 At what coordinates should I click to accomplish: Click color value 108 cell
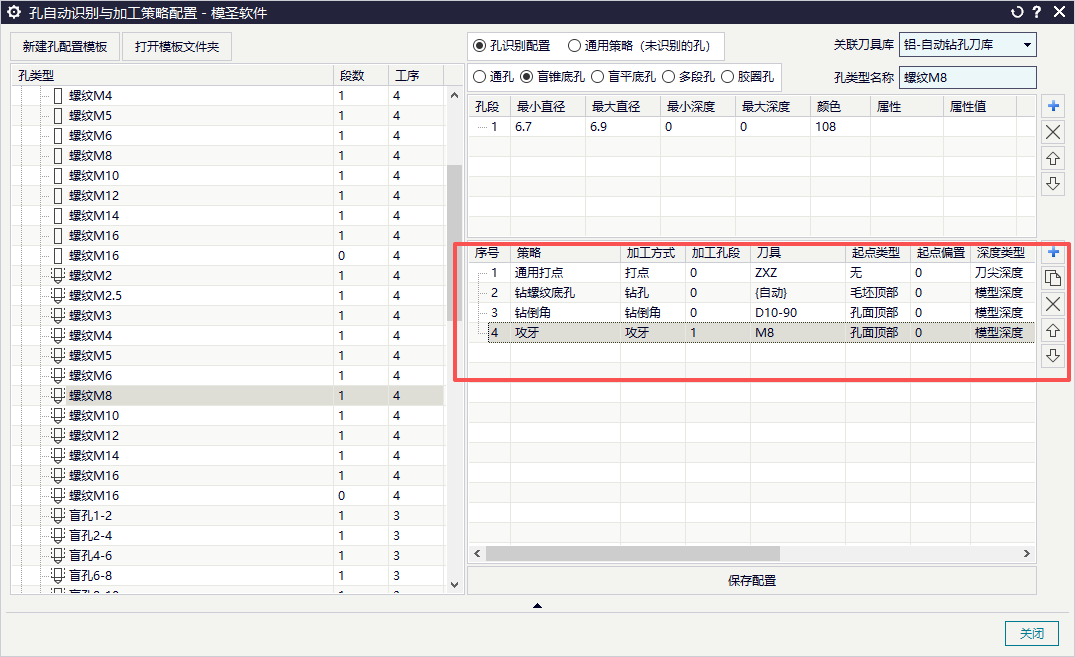tap(840, 127)
